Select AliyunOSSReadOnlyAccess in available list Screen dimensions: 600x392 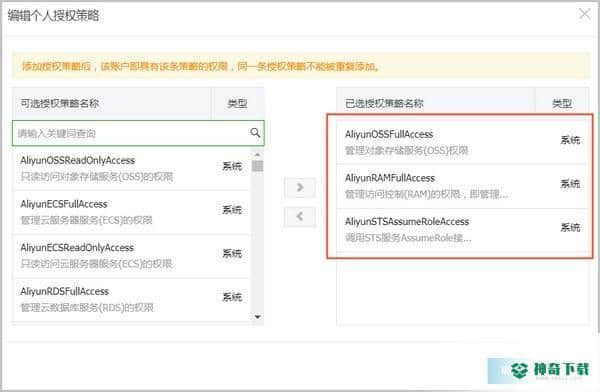pos(131,168)
